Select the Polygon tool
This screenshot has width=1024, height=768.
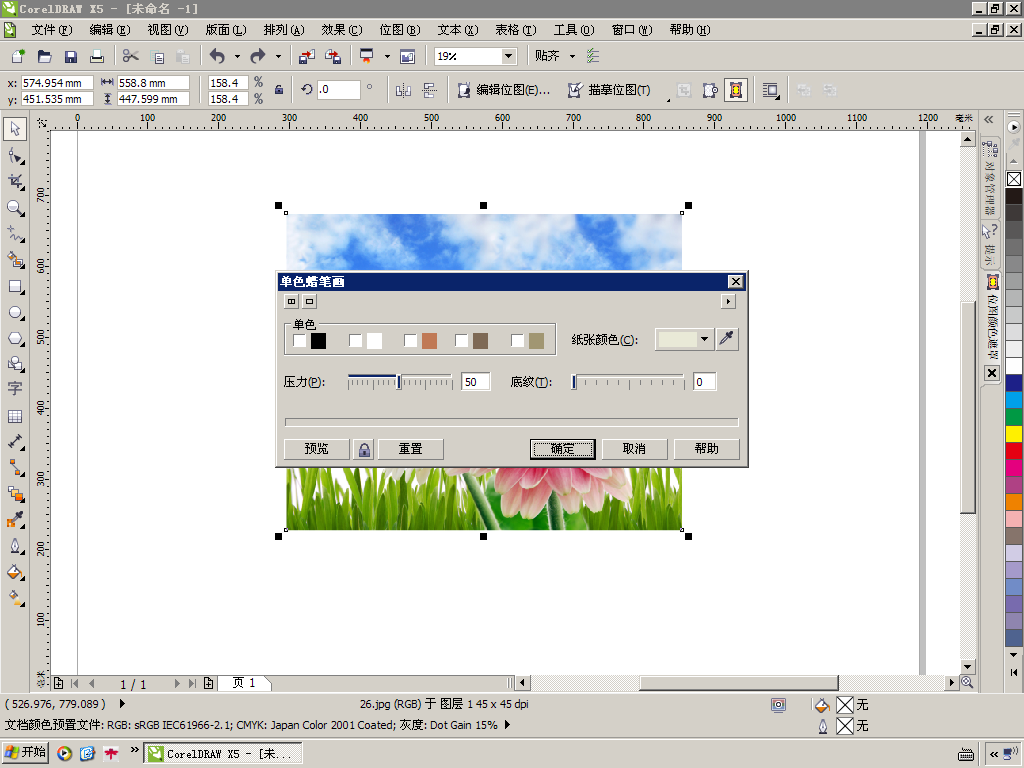(15, 338)
